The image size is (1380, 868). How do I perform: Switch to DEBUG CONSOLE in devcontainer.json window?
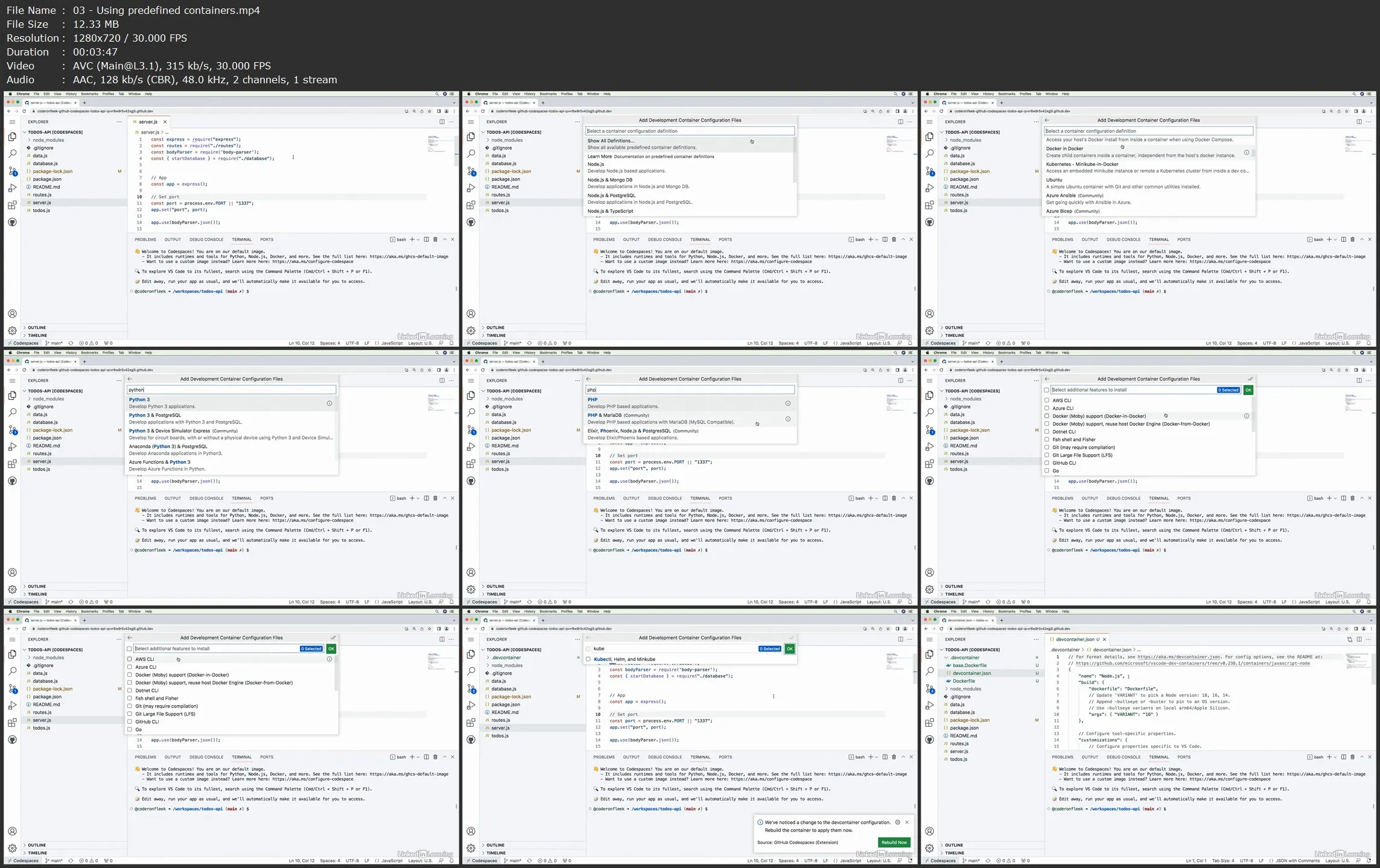click(1124, 757)
